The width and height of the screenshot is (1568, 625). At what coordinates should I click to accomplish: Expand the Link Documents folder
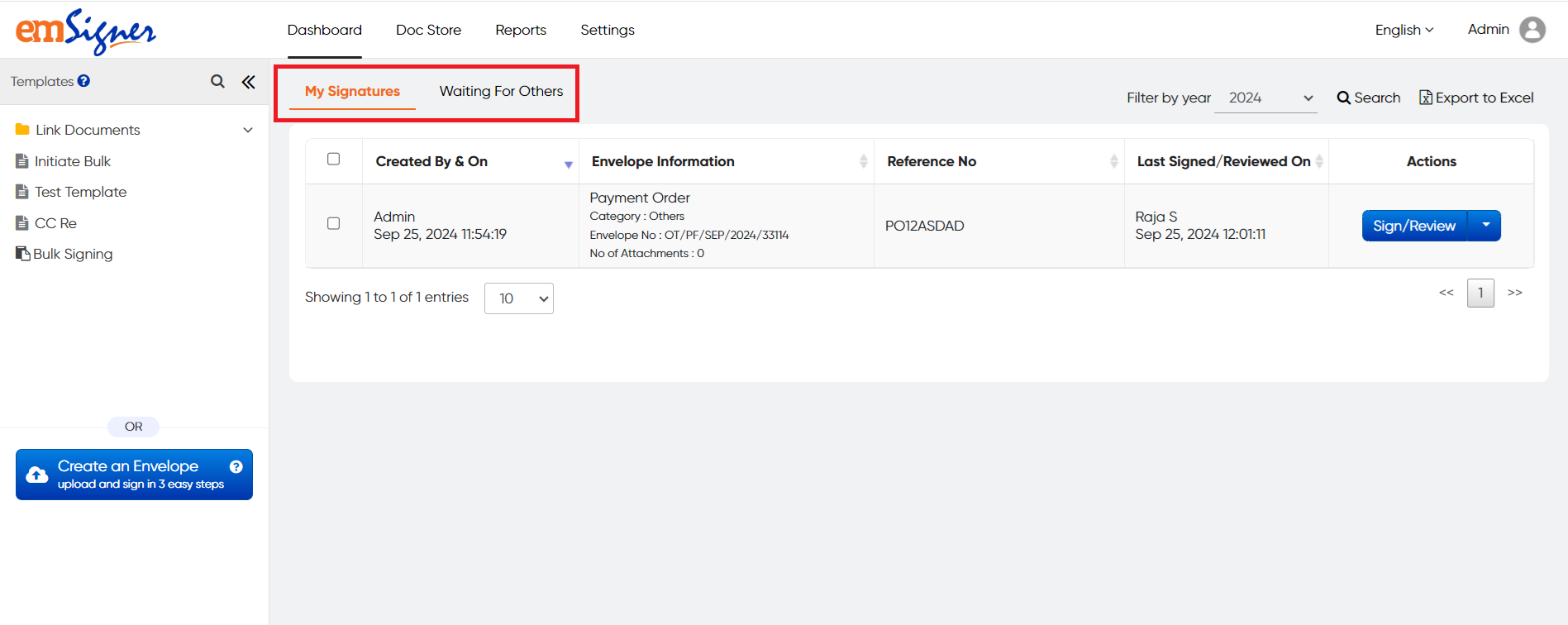[x=247, y=130]
